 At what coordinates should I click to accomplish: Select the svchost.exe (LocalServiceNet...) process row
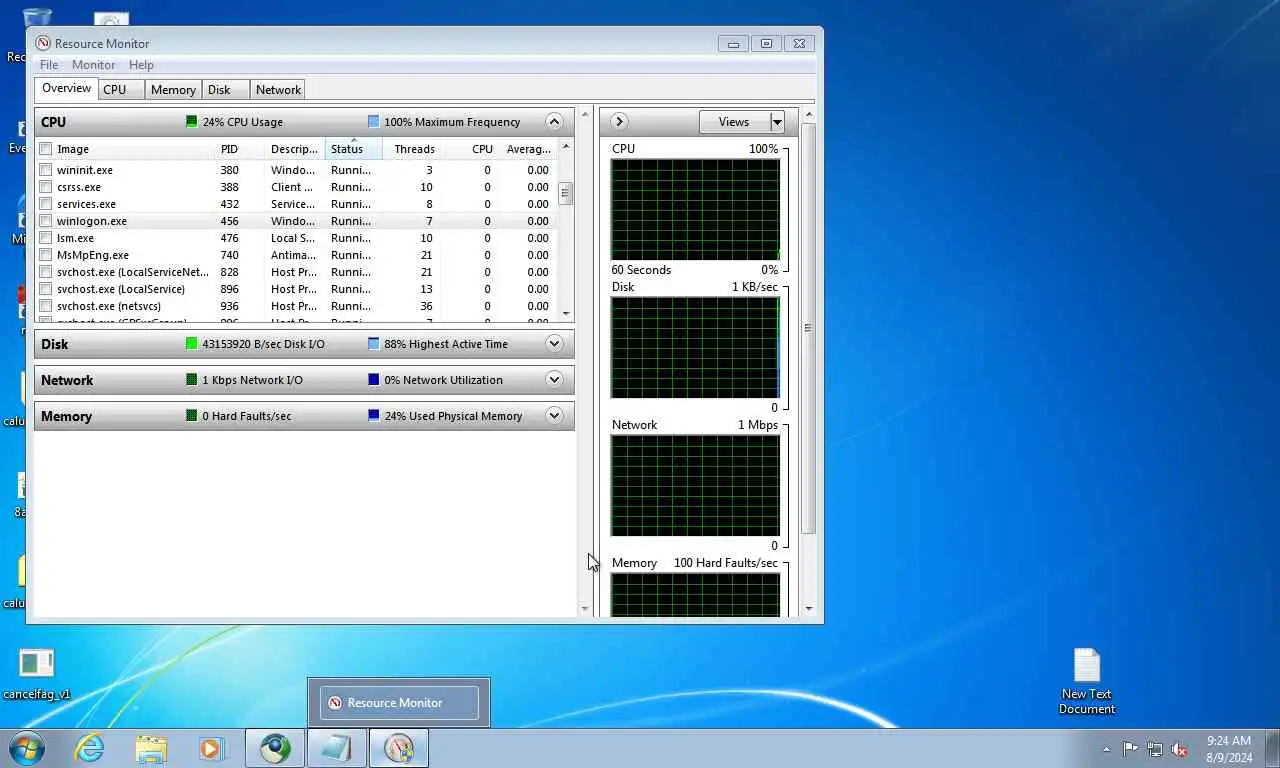(x=297, y=272)
